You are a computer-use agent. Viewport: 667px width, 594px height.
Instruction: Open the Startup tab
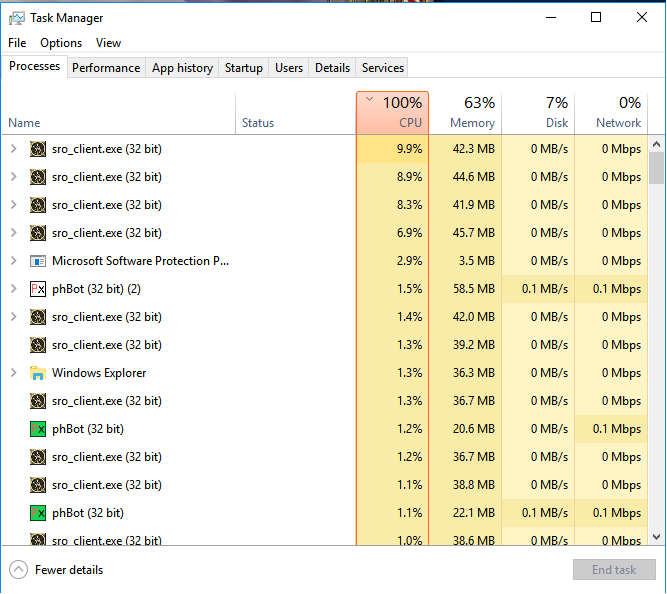click(x=244, y=68)
